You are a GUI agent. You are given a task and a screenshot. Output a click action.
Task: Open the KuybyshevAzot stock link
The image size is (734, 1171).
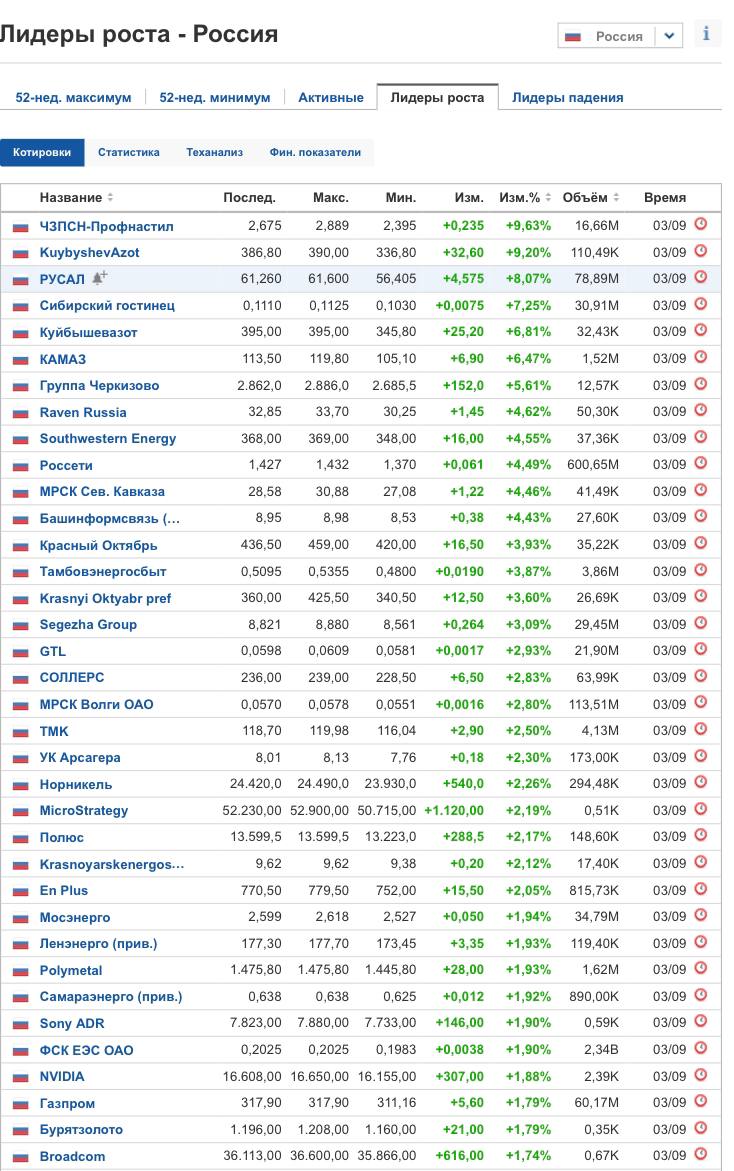pyautogui.click(x=90, y=252)
